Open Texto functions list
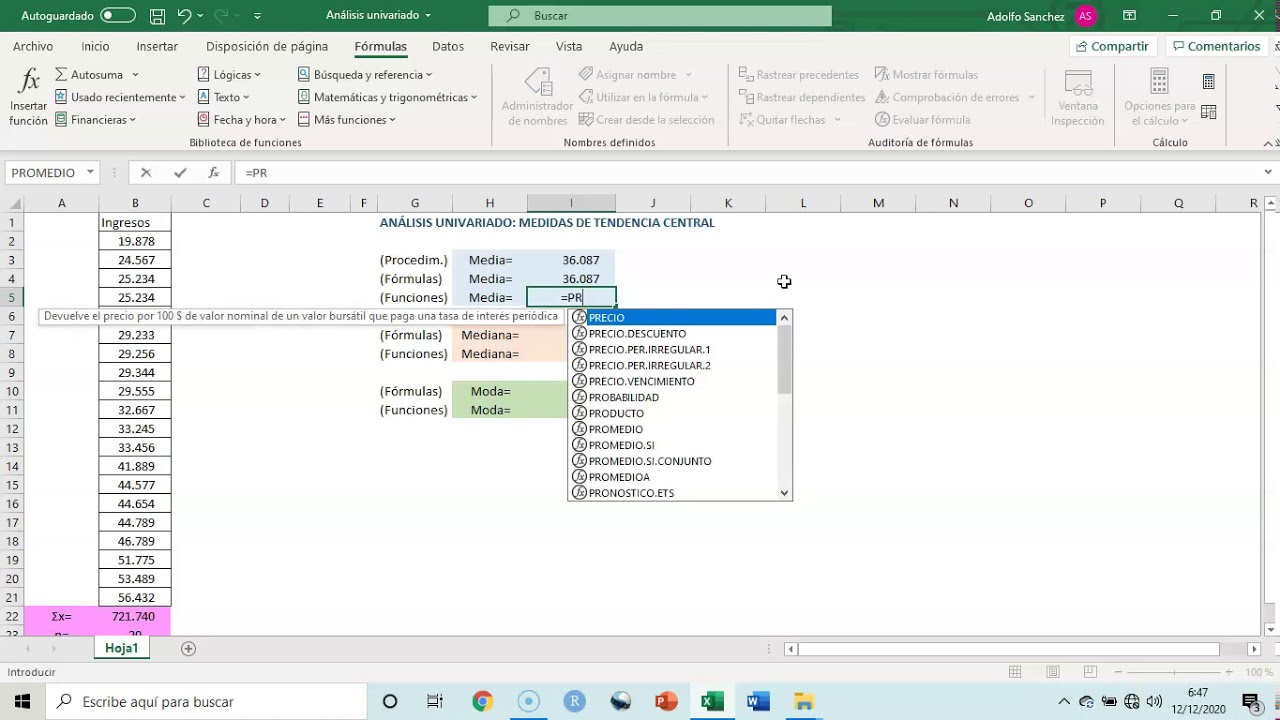The image size is (1280, 720). [223, 97]
